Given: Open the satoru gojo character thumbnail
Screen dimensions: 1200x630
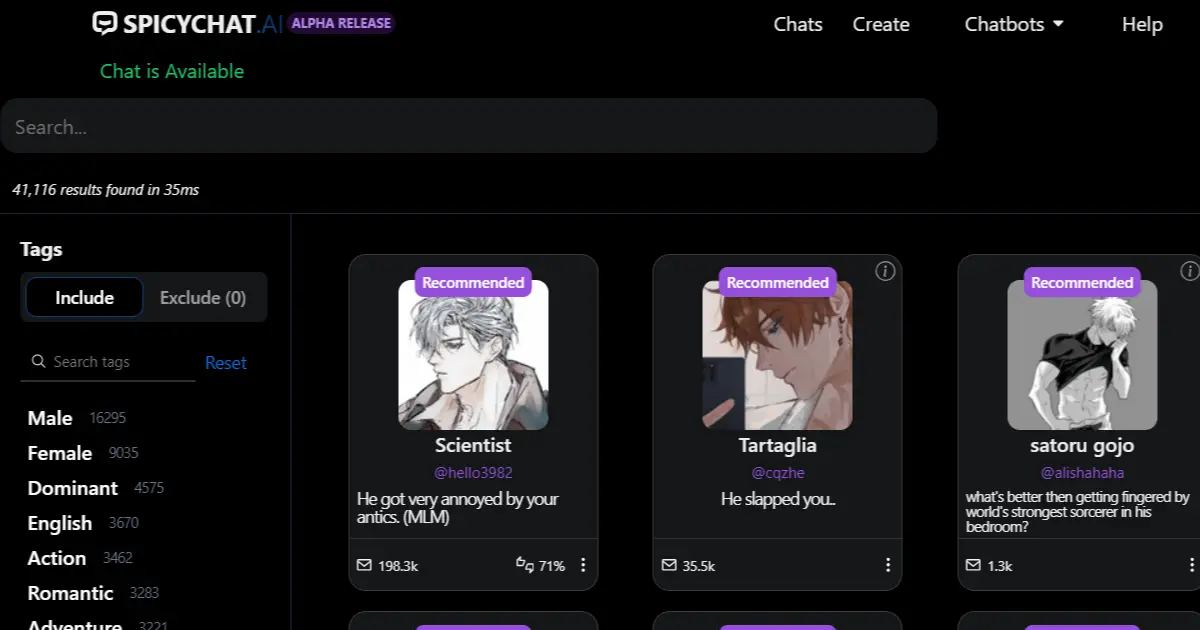Looking at the screenshot, I should click(1082, 355).
